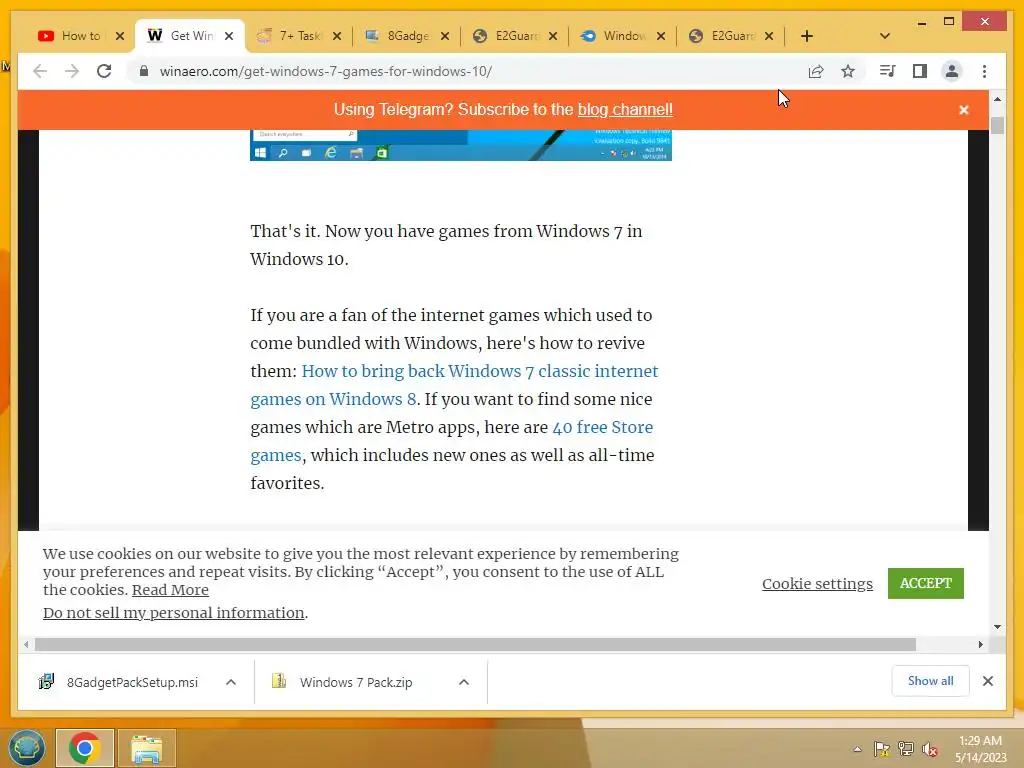Close the 'Window' tab

pyautogui.click(x=661, y=36)
